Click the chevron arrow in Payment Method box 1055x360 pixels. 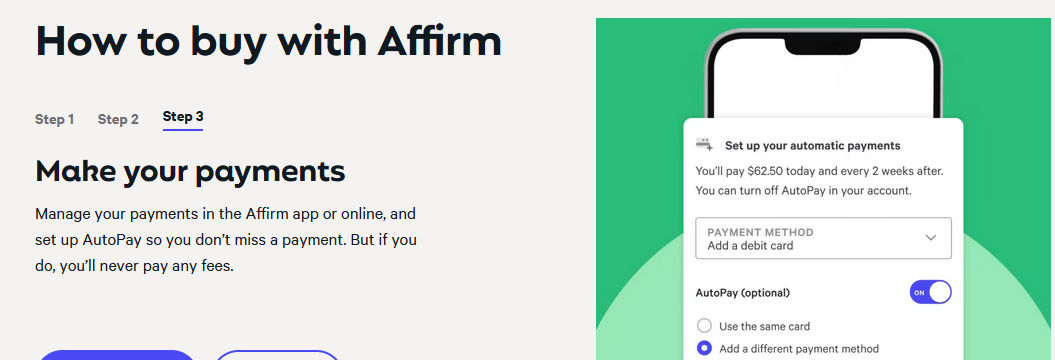[931, 238]
